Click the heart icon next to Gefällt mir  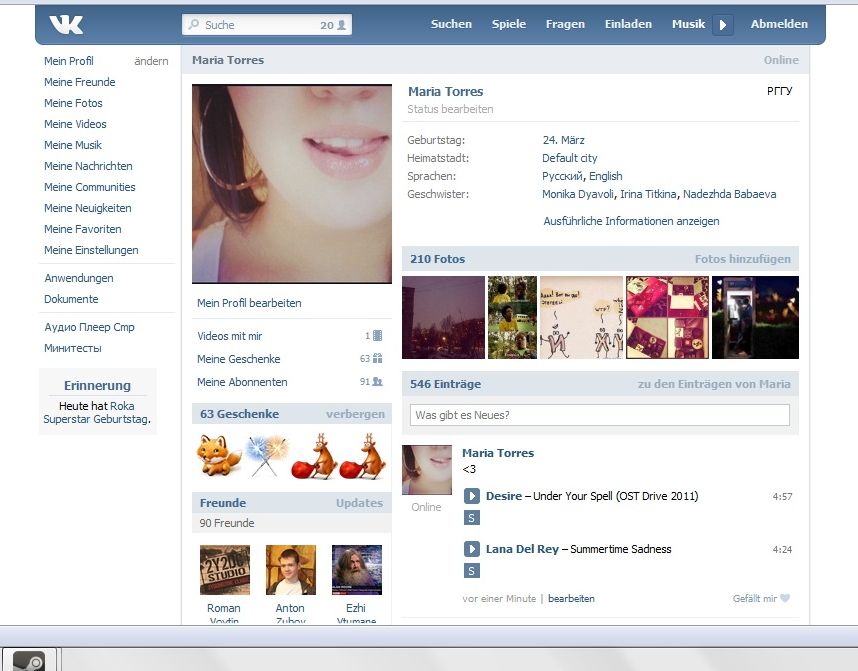[785, 598]
